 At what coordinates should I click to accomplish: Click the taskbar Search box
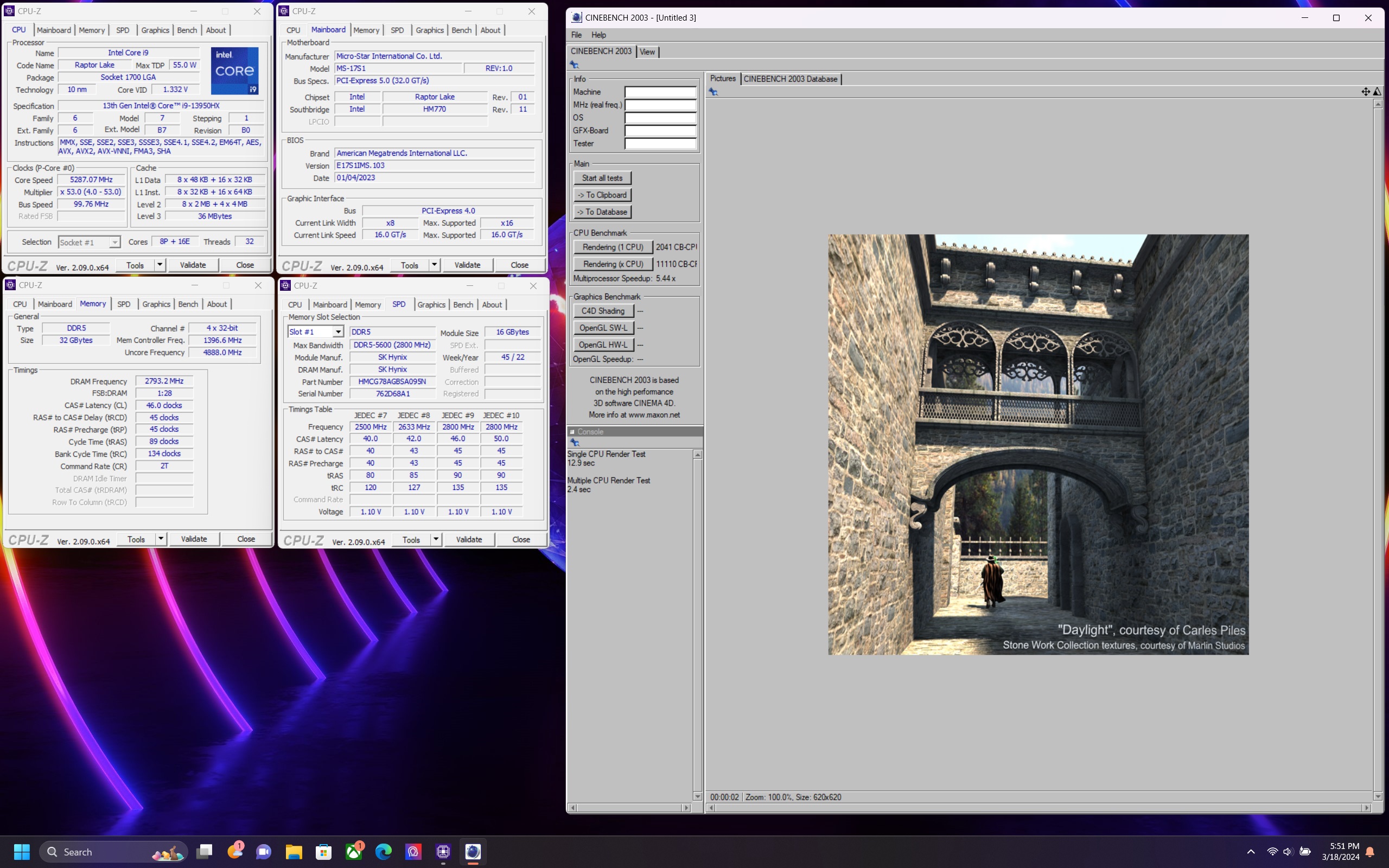[x=113, y=851]
